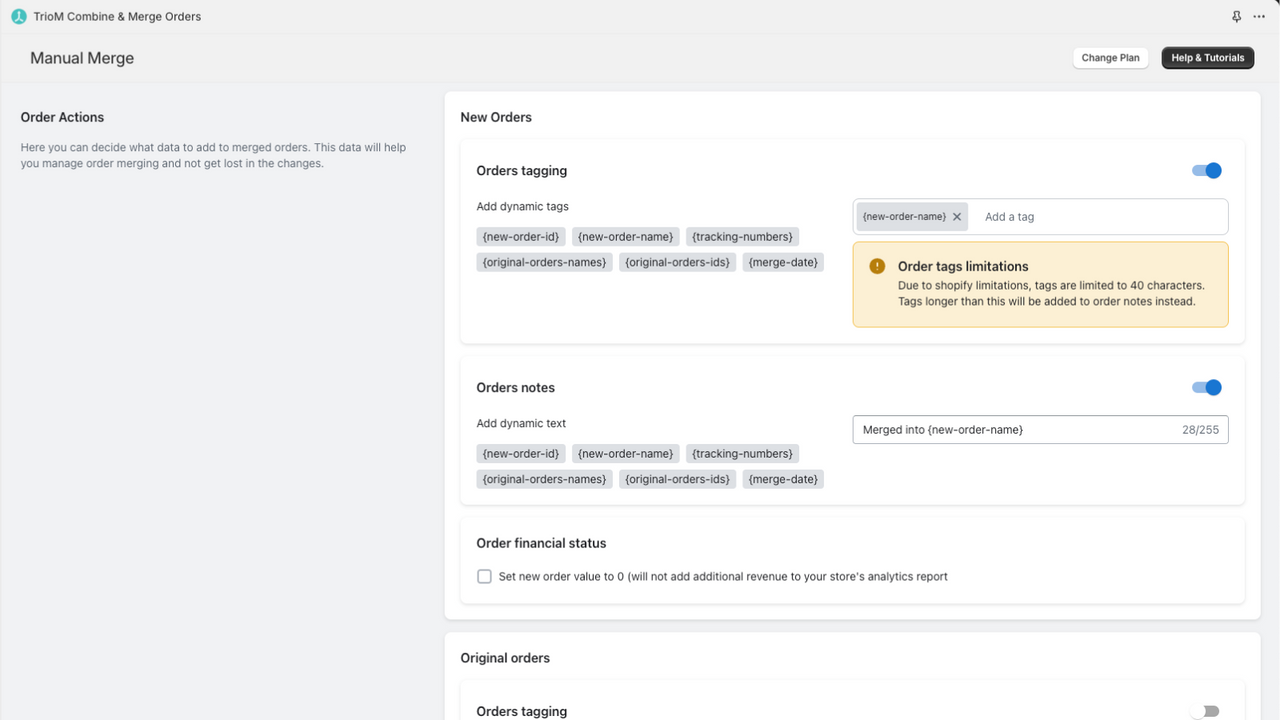Click the warning icon in tags limitations banner
1280x720 pixels.
(877, 266)
